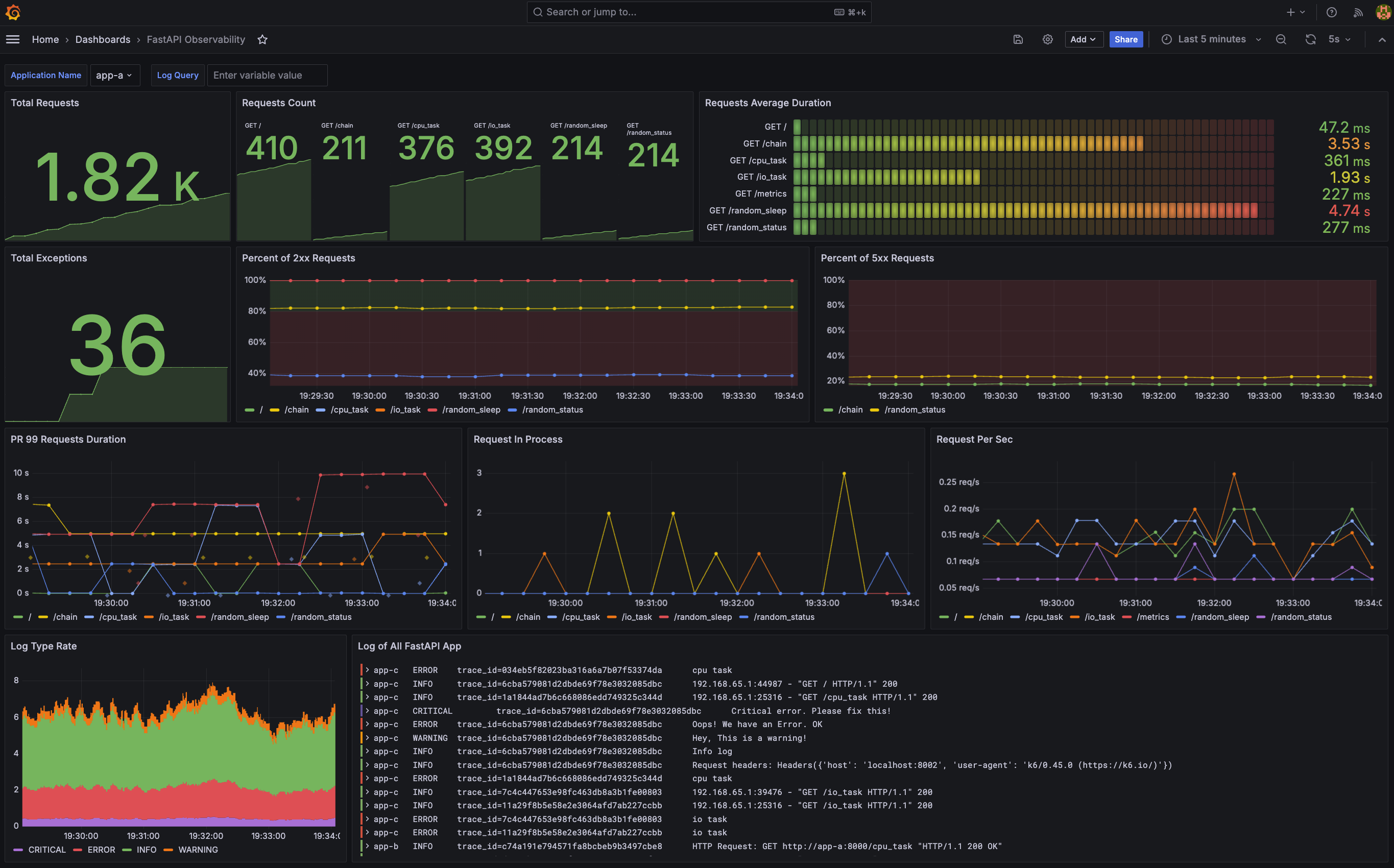Toggle ERROR series in Log Type Rate legend
1394x868 pixels.
click(x=101, y=850)
